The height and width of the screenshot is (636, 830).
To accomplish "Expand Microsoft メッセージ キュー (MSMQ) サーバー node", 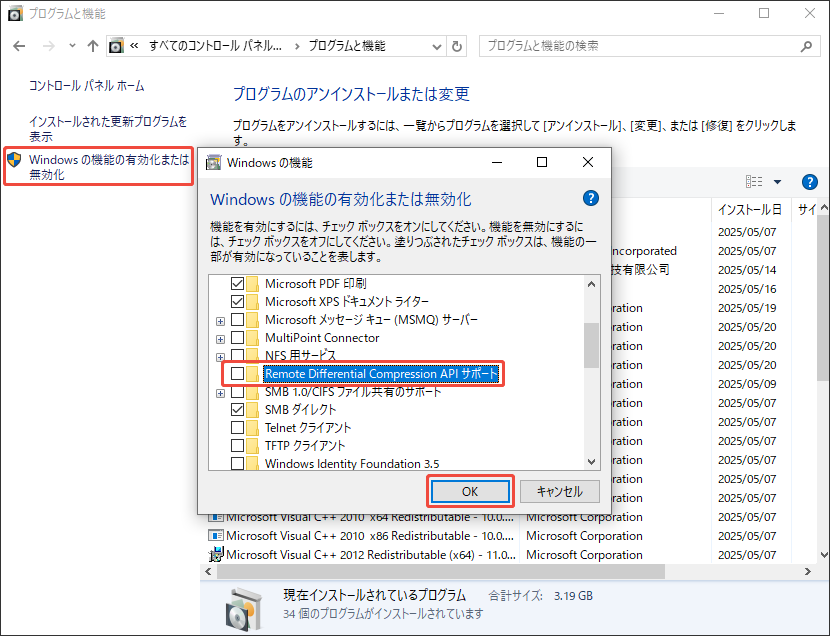I will 220,321.
